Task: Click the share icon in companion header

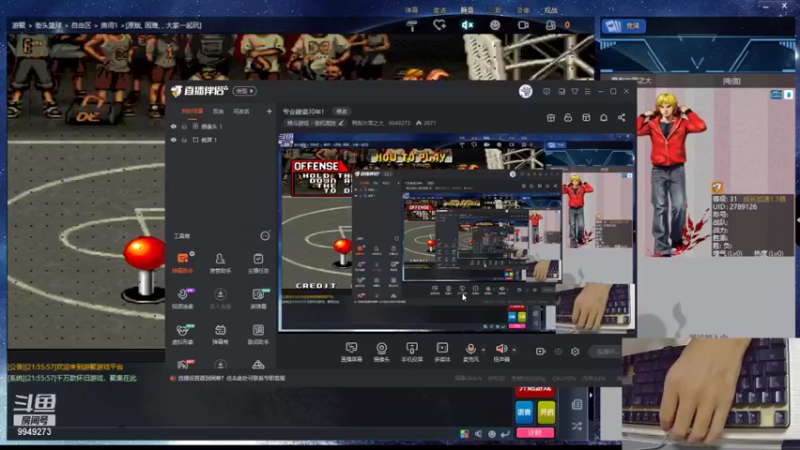Action: click(621, 118)
